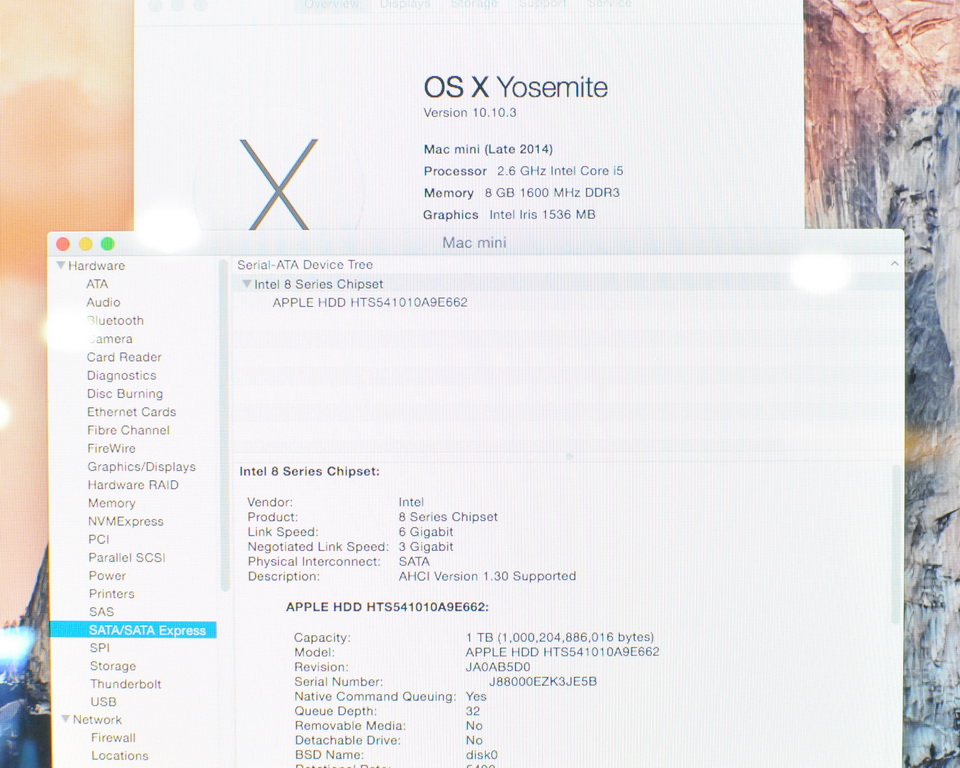Screen dimensions: 960x768
Task: Click the Network section heading
Action: pyautogui.click(x=97, y=720)
